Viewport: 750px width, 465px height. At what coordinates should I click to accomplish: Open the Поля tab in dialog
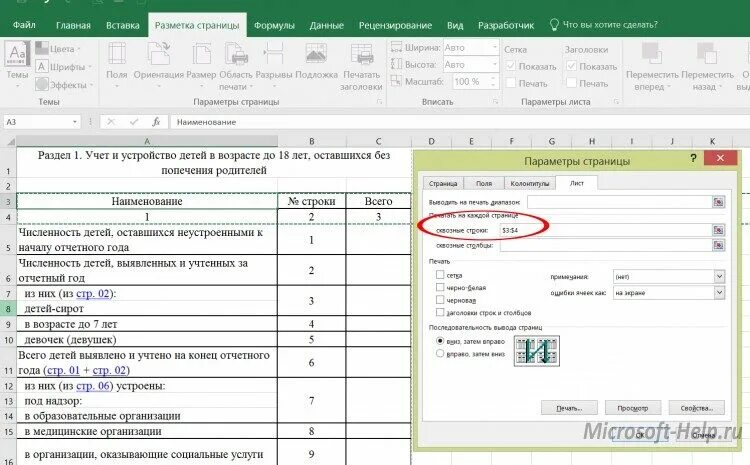click(484, 184)
